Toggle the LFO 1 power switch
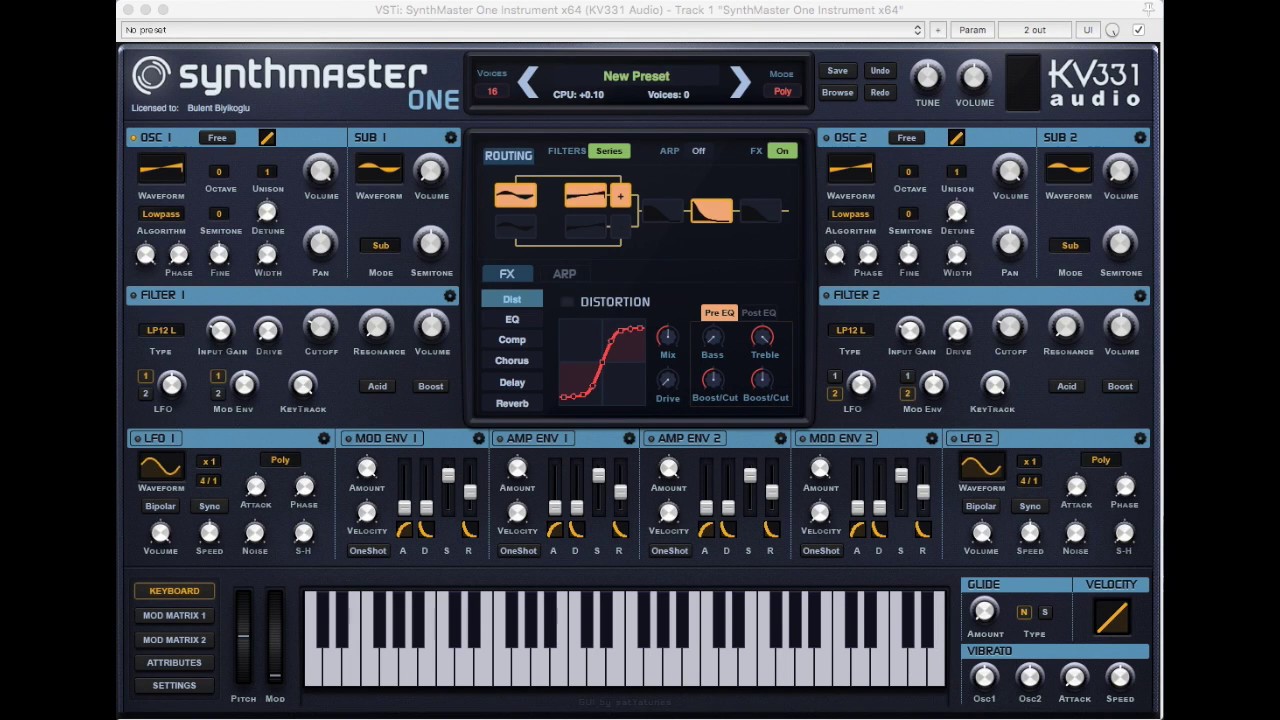 pyautogui.click(x=136, y=438)
